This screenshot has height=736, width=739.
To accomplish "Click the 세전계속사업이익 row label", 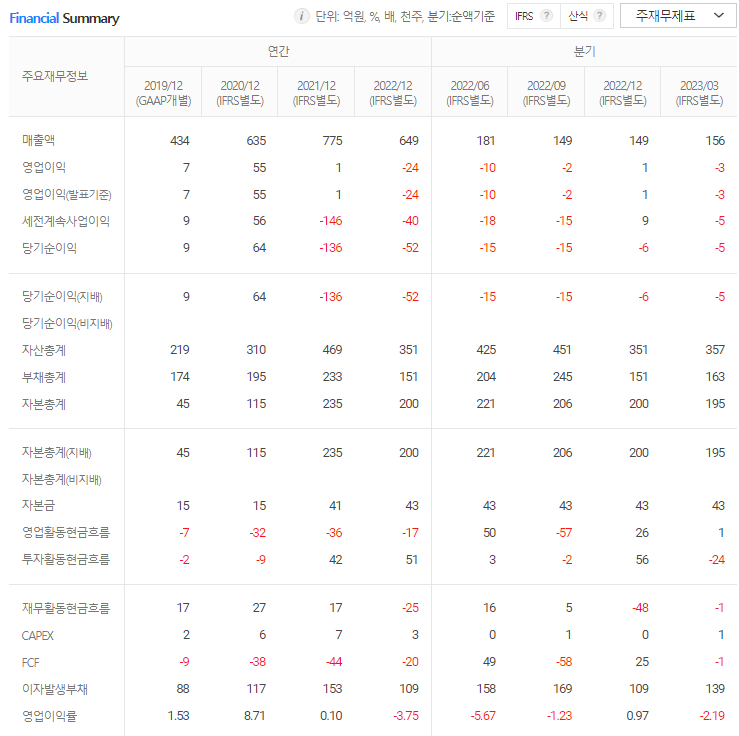I will pos(66,221).
